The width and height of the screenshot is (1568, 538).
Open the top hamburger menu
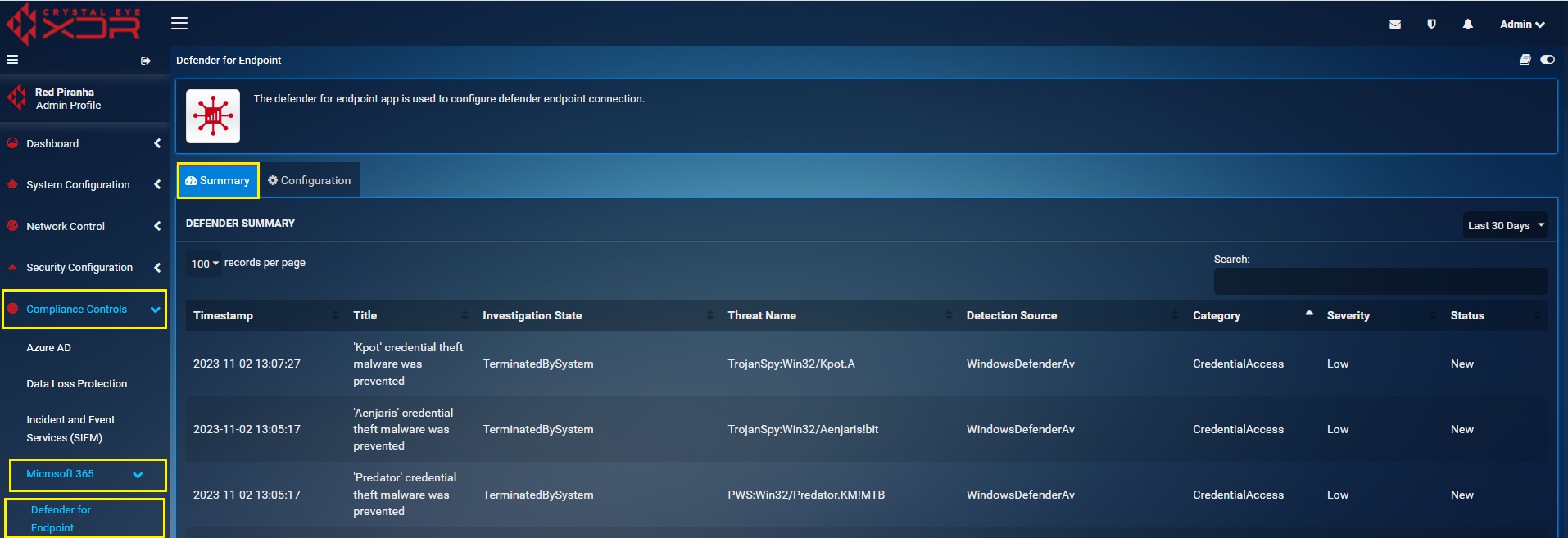(x=179, y=24)
